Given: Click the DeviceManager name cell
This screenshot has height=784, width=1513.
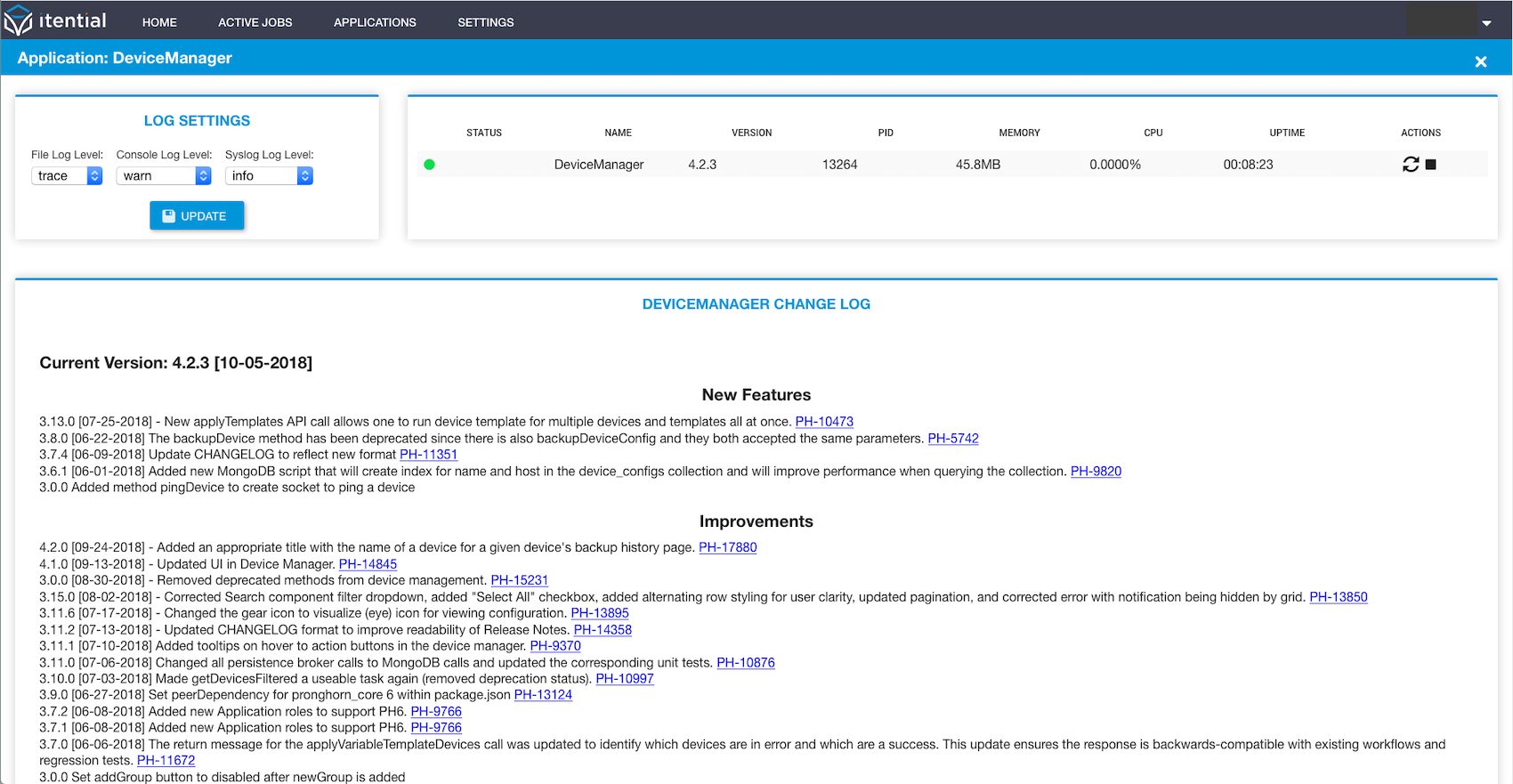Looking at the screenshot, I should [x=599, y=165].
